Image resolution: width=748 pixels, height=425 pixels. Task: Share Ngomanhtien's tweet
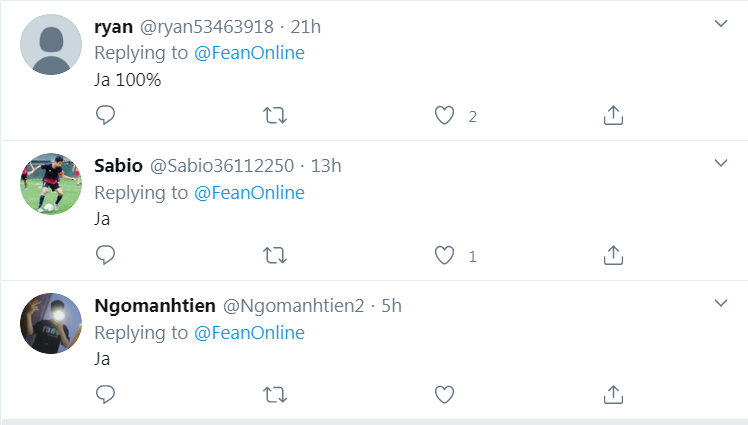click(x=614, y=394)
